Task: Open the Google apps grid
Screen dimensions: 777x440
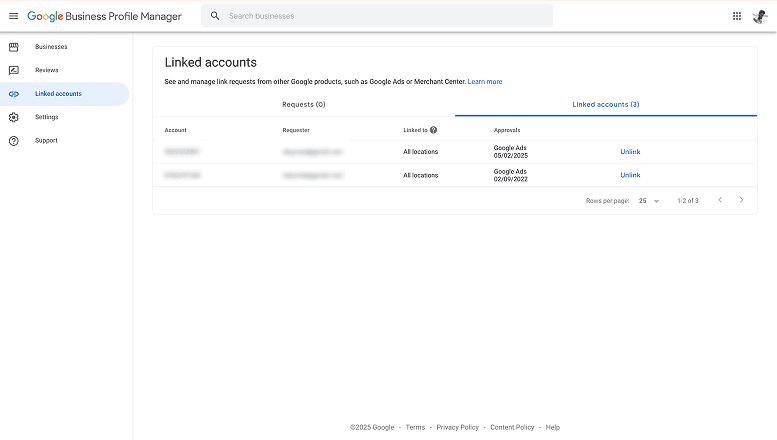Action: click(x=737, y=16)
